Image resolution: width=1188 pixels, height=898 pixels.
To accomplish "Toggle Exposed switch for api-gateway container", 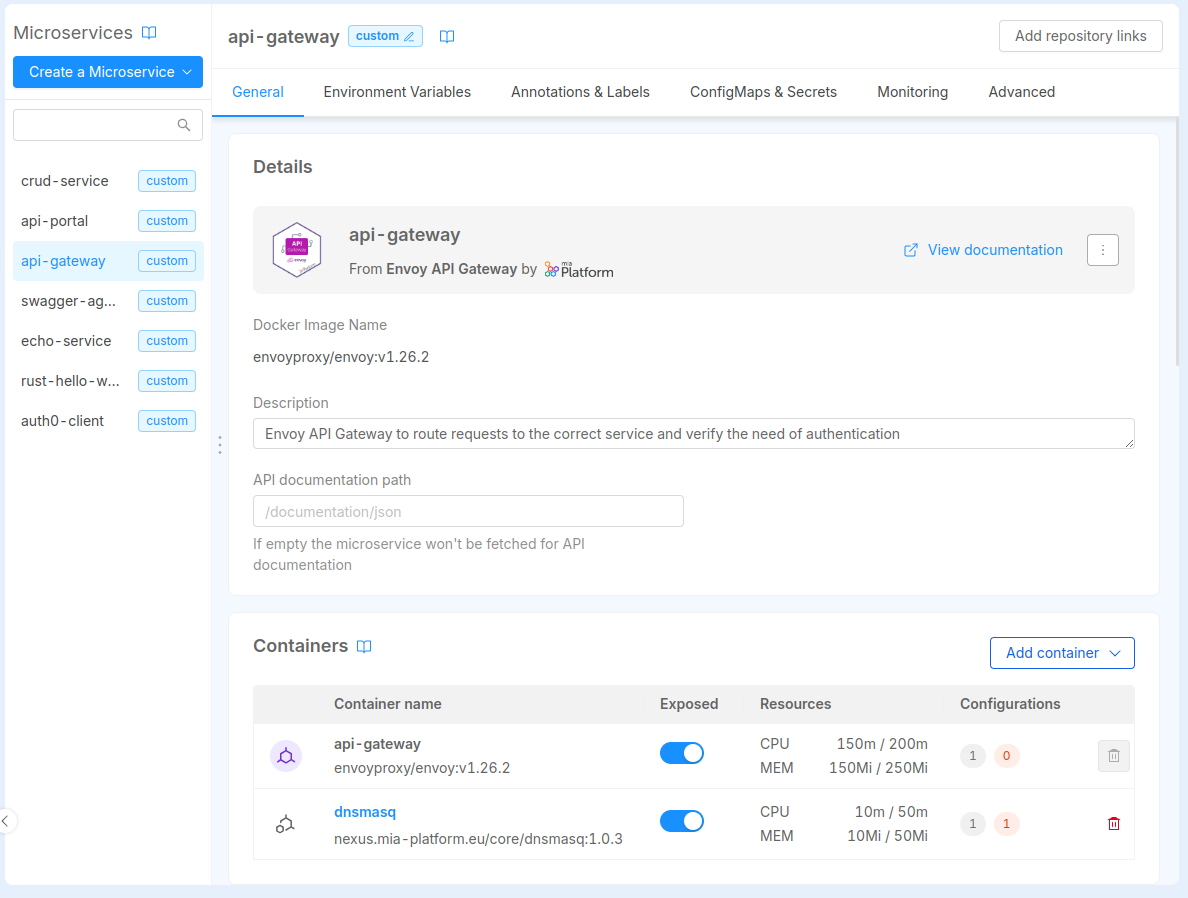I will coord(682,754).
